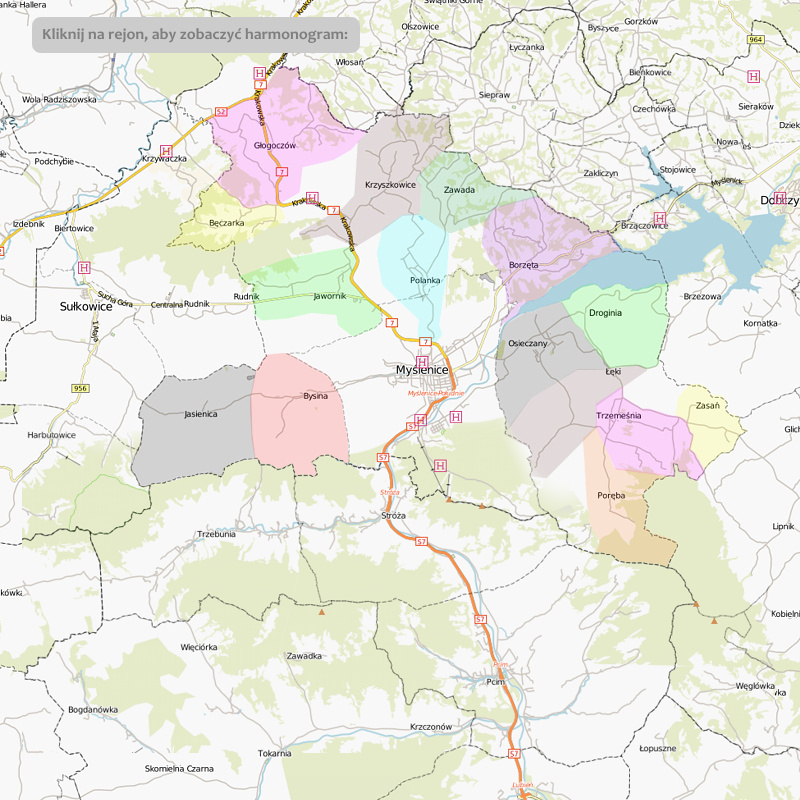800x800 pixels.
Task: Click the hospital icon near Krzywaczka
Action: [166, 151]
